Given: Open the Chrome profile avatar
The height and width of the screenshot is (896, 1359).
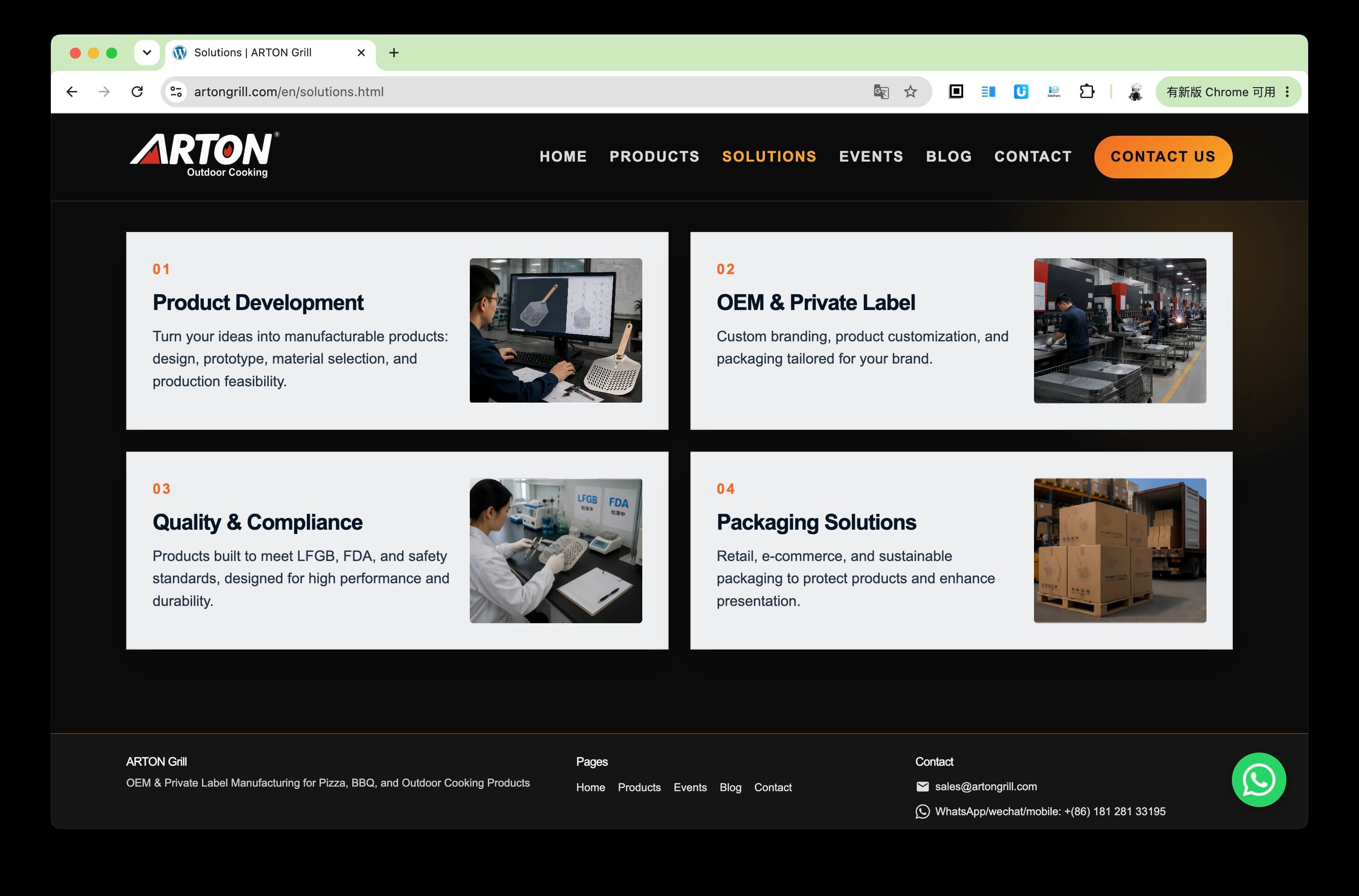Looking at the screenshot, I should (x=1136, y=91).
